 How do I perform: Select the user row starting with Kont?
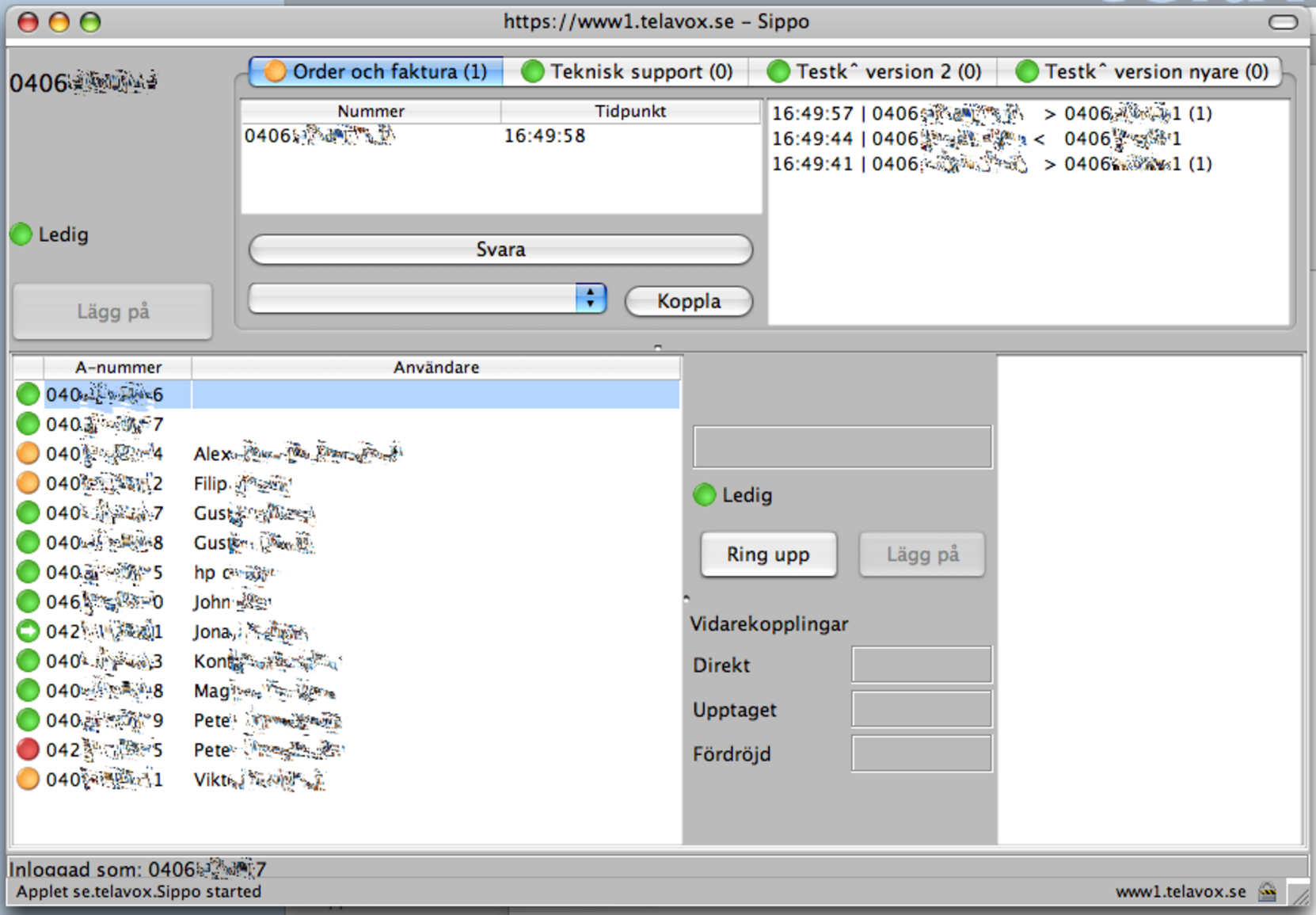click(347, 661)
